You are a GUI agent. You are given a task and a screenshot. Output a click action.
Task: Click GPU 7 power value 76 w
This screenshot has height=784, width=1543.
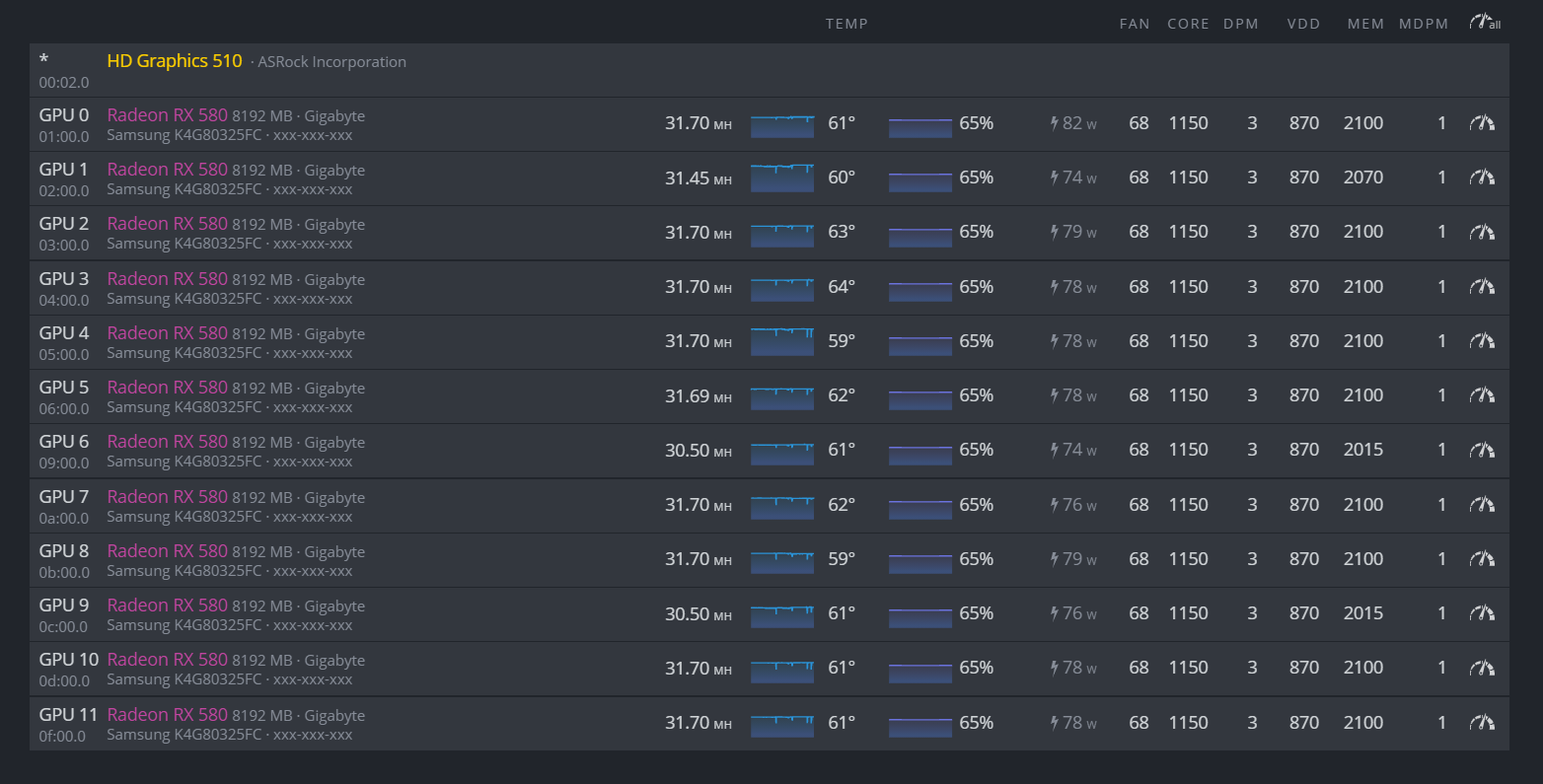[x=1079, y=505]
